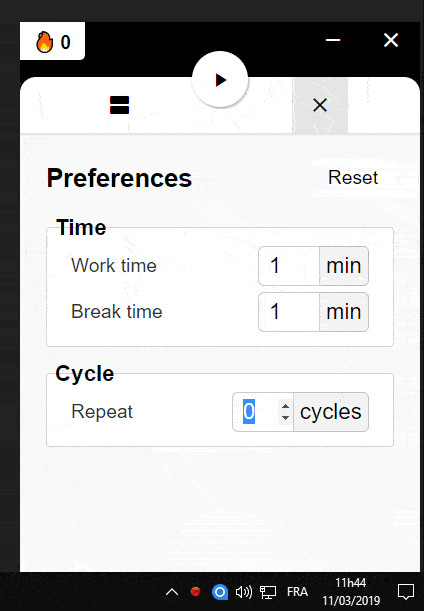Viewport: 424px width, 611px height.
Task: Close the preferences panel with X icon
Action: pos(320,105)
